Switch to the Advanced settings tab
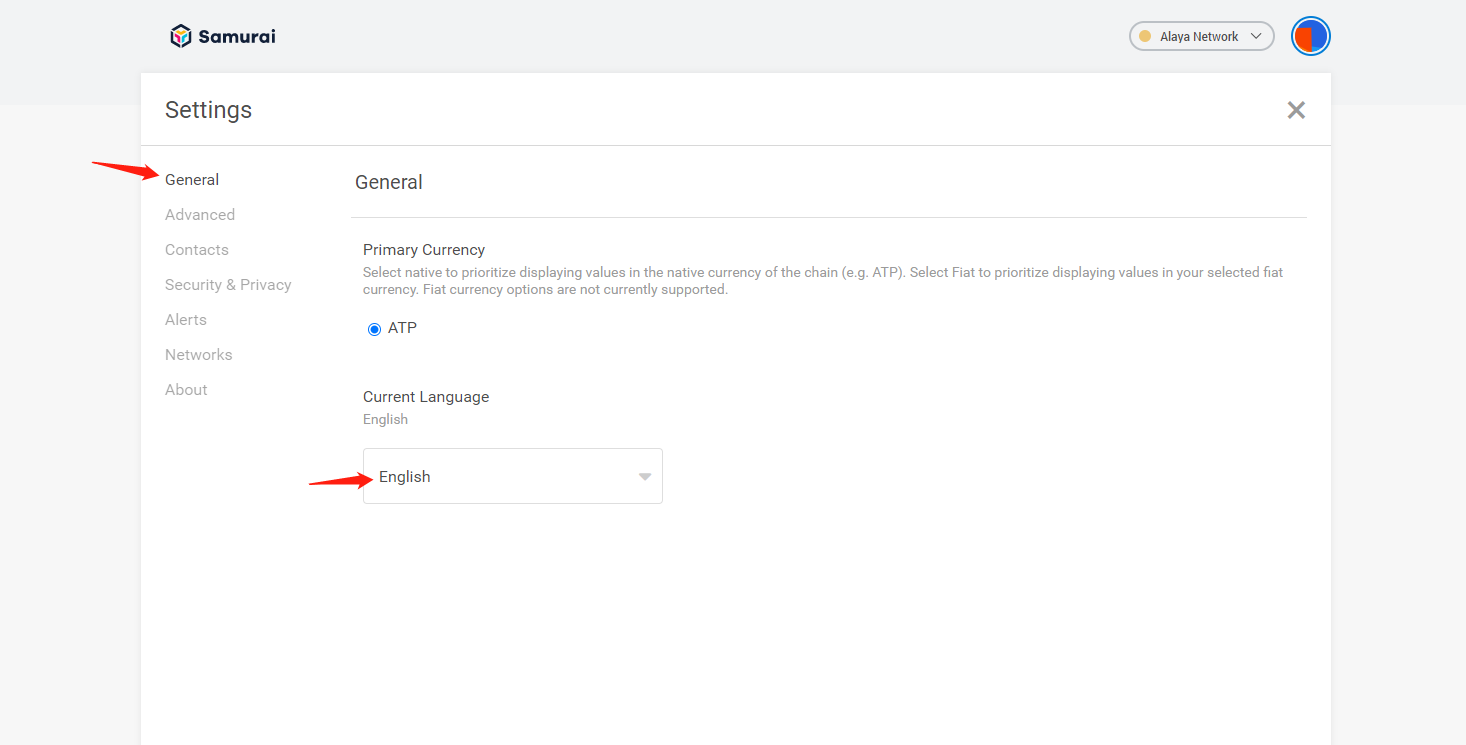The image size is (1466, 745). click(x=200, y=215)
